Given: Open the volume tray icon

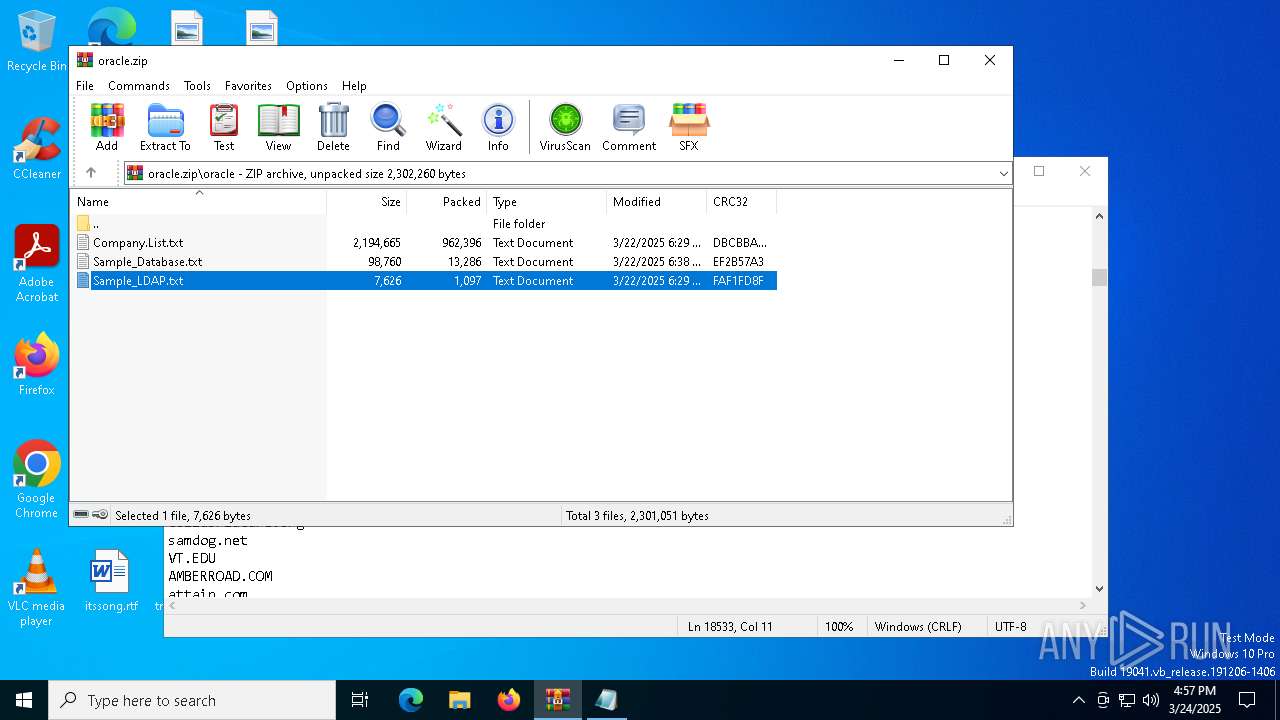Looking at the screenshot, I should tap(1151, 700).
